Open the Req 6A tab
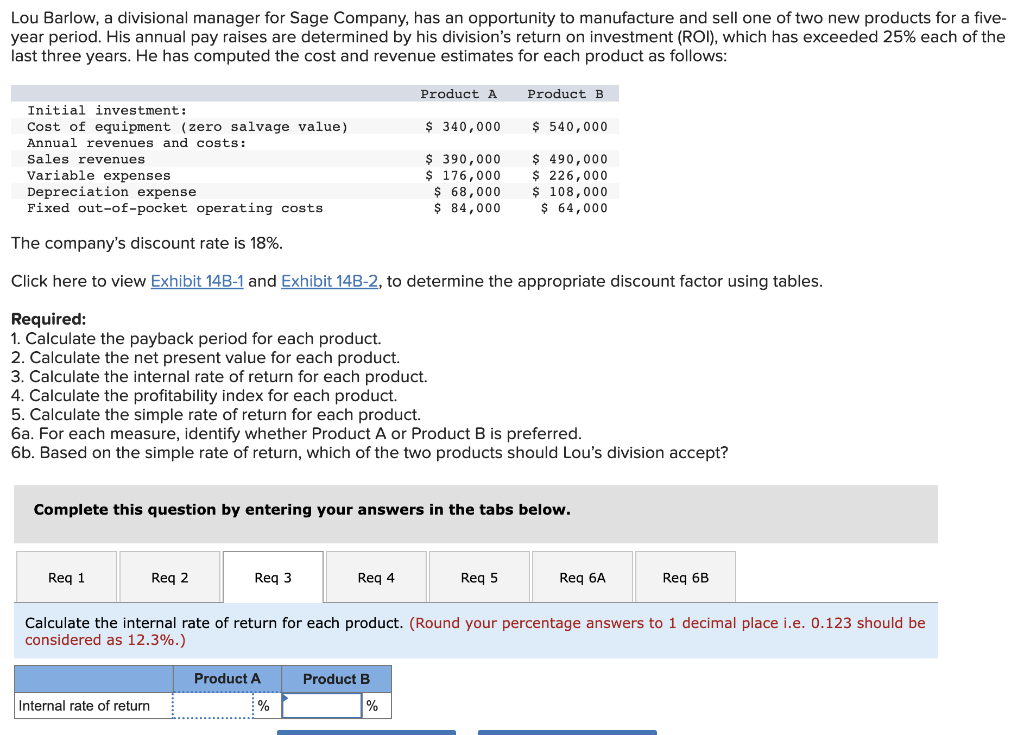 click(581, 576)
